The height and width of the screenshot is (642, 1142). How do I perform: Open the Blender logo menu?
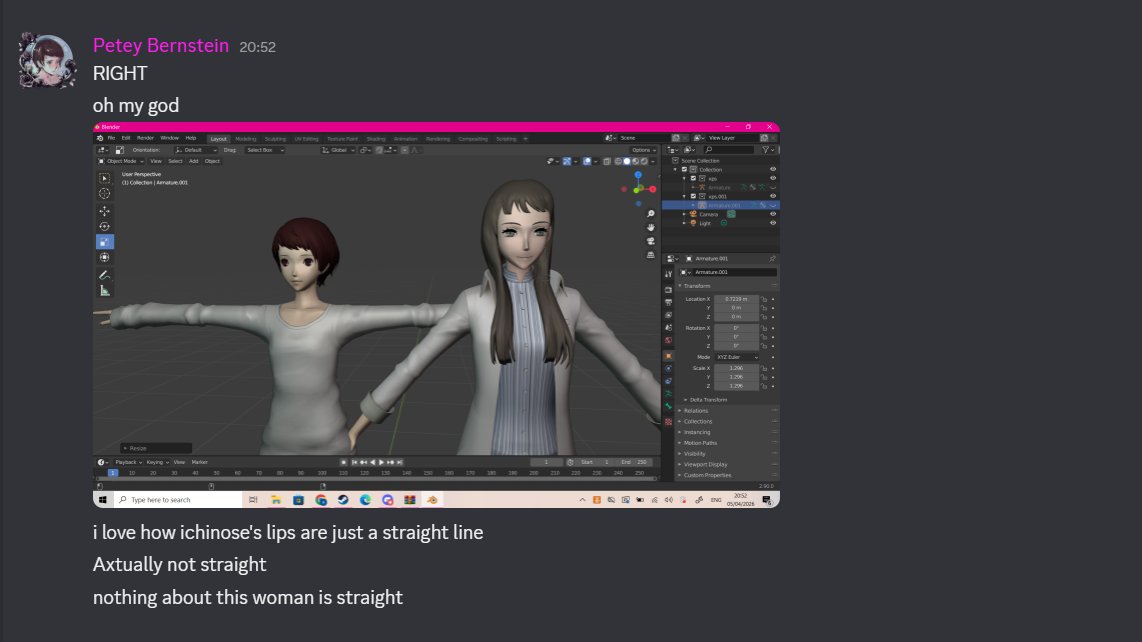[100, 138]
